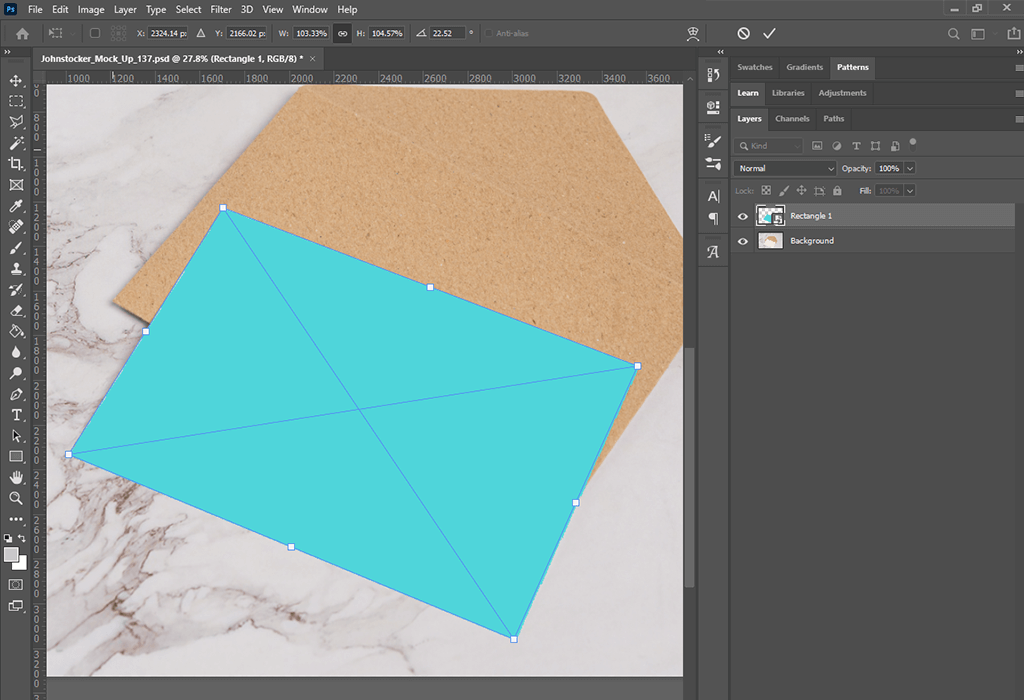Screen dimensions: 1024x700
Task: Open the 3D Properties panel icon
Action: pos(713,106)
